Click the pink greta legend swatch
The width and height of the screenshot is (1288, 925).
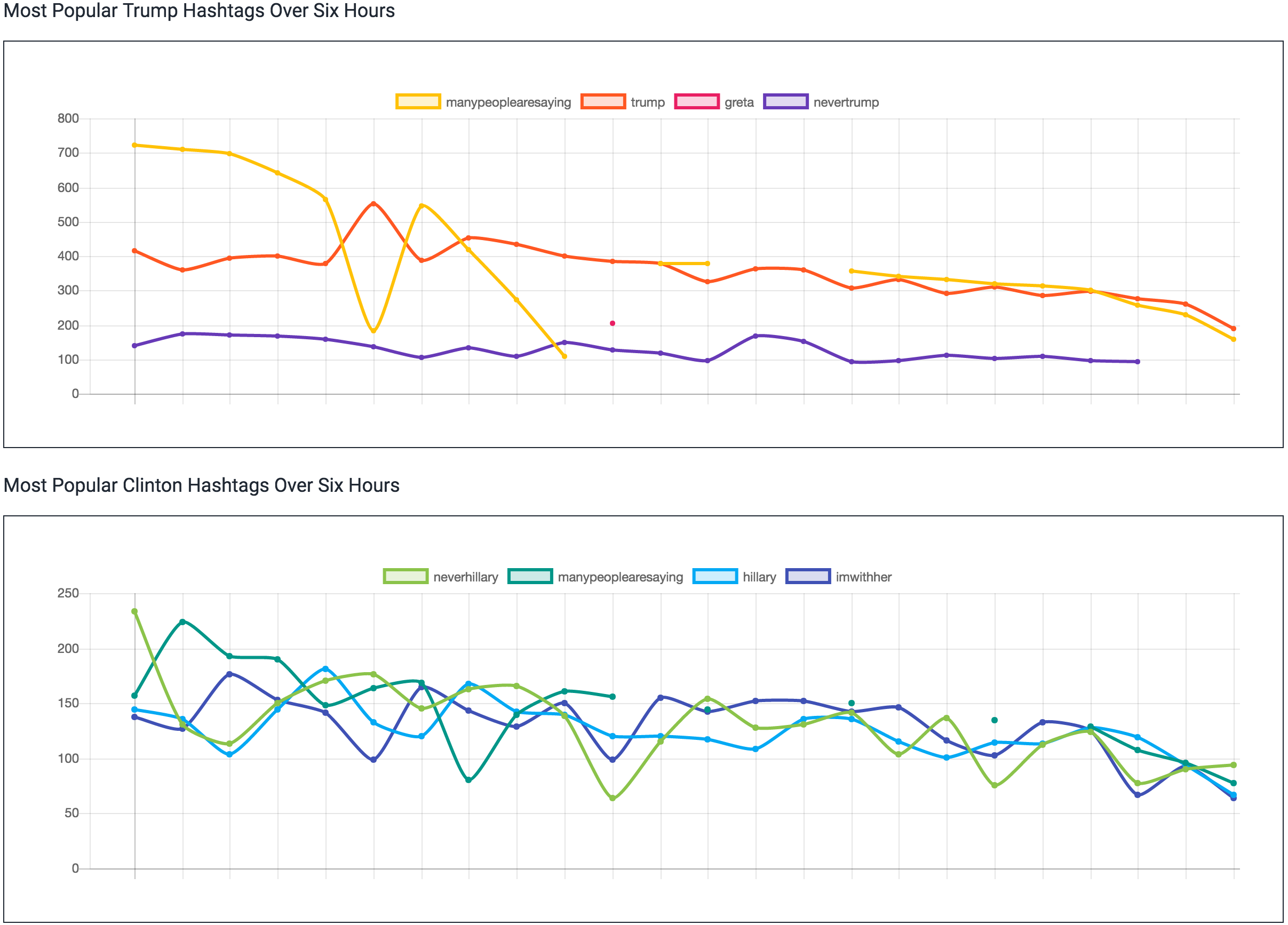(697, 102)
